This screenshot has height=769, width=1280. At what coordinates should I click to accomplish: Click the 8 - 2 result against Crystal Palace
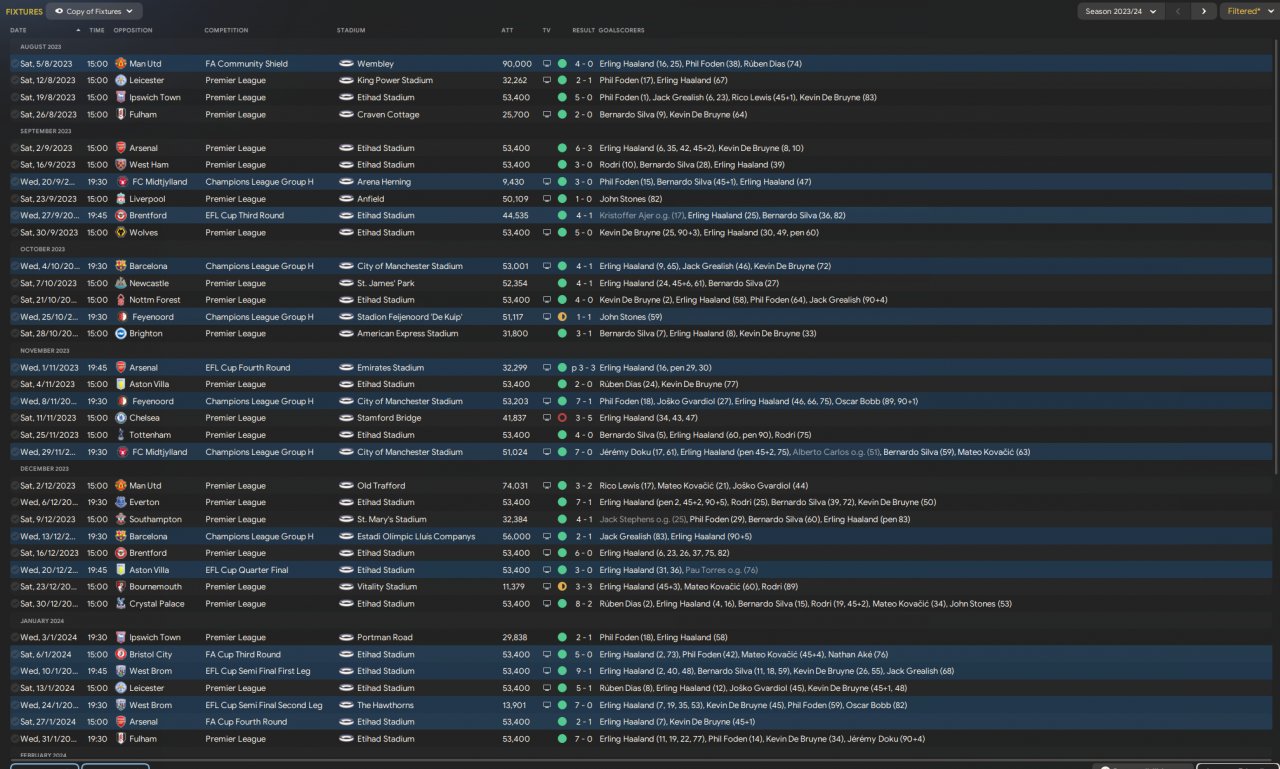(584, 604)
